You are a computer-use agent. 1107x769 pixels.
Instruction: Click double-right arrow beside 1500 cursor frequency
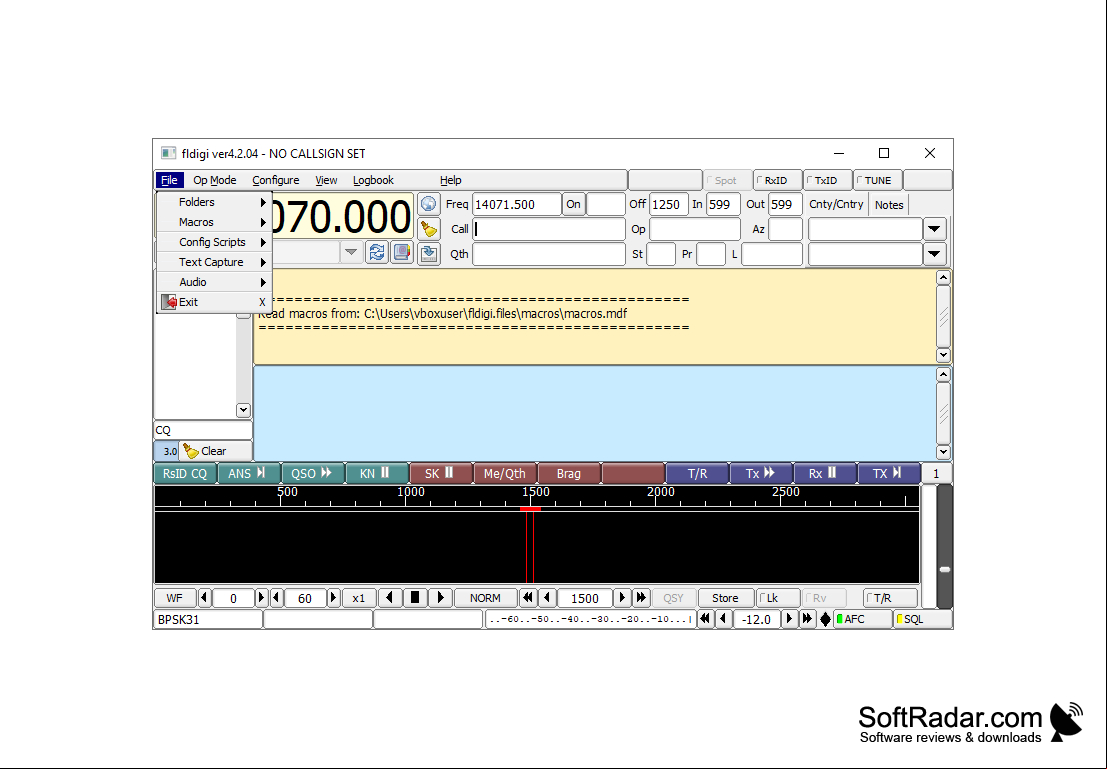coord(640,597)
